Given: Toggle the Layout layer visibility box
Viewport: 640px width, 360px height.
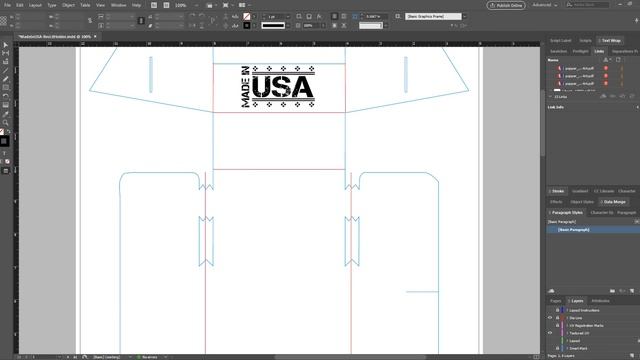Looking at the screenshot, I should (550, 340).
